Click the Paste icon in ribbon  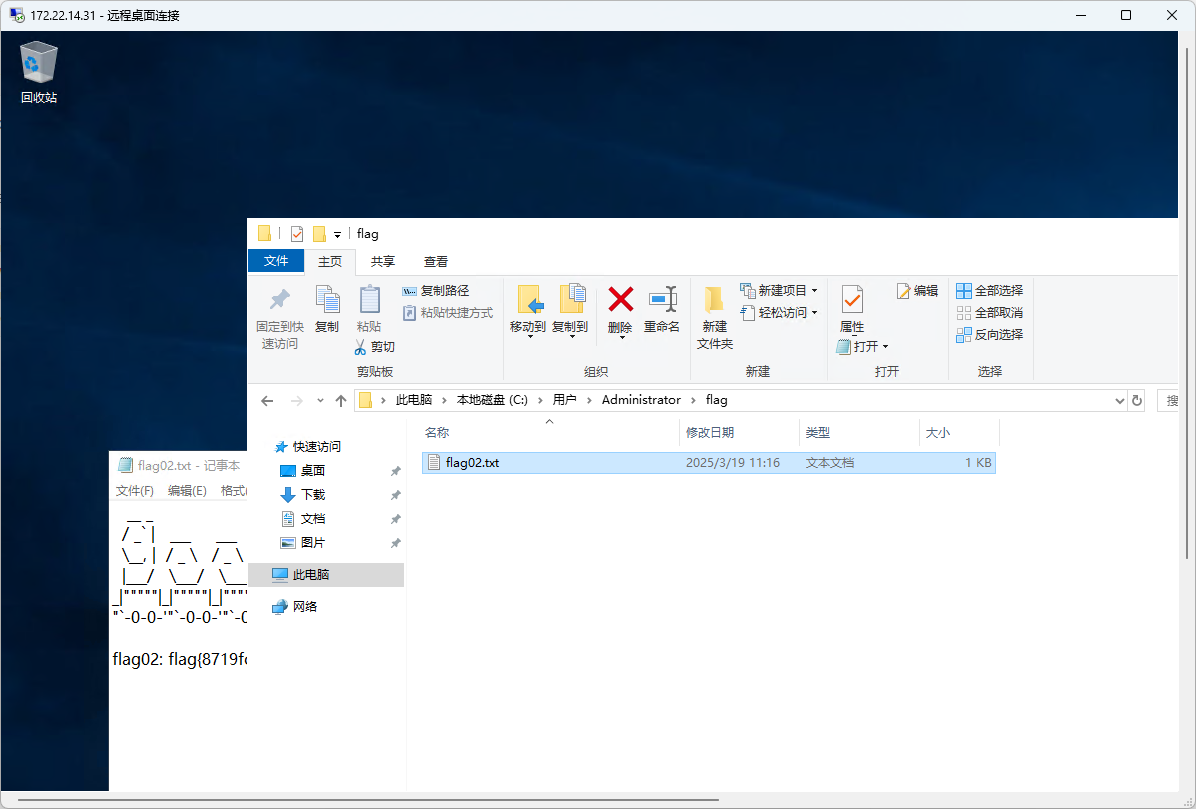point(369,300)
